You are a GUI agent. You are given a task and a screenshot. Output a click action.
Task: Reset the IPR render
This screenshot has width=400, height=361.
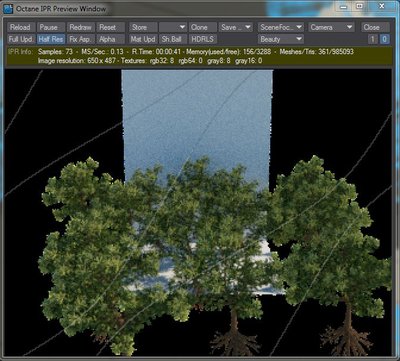[x=111, y=27]
